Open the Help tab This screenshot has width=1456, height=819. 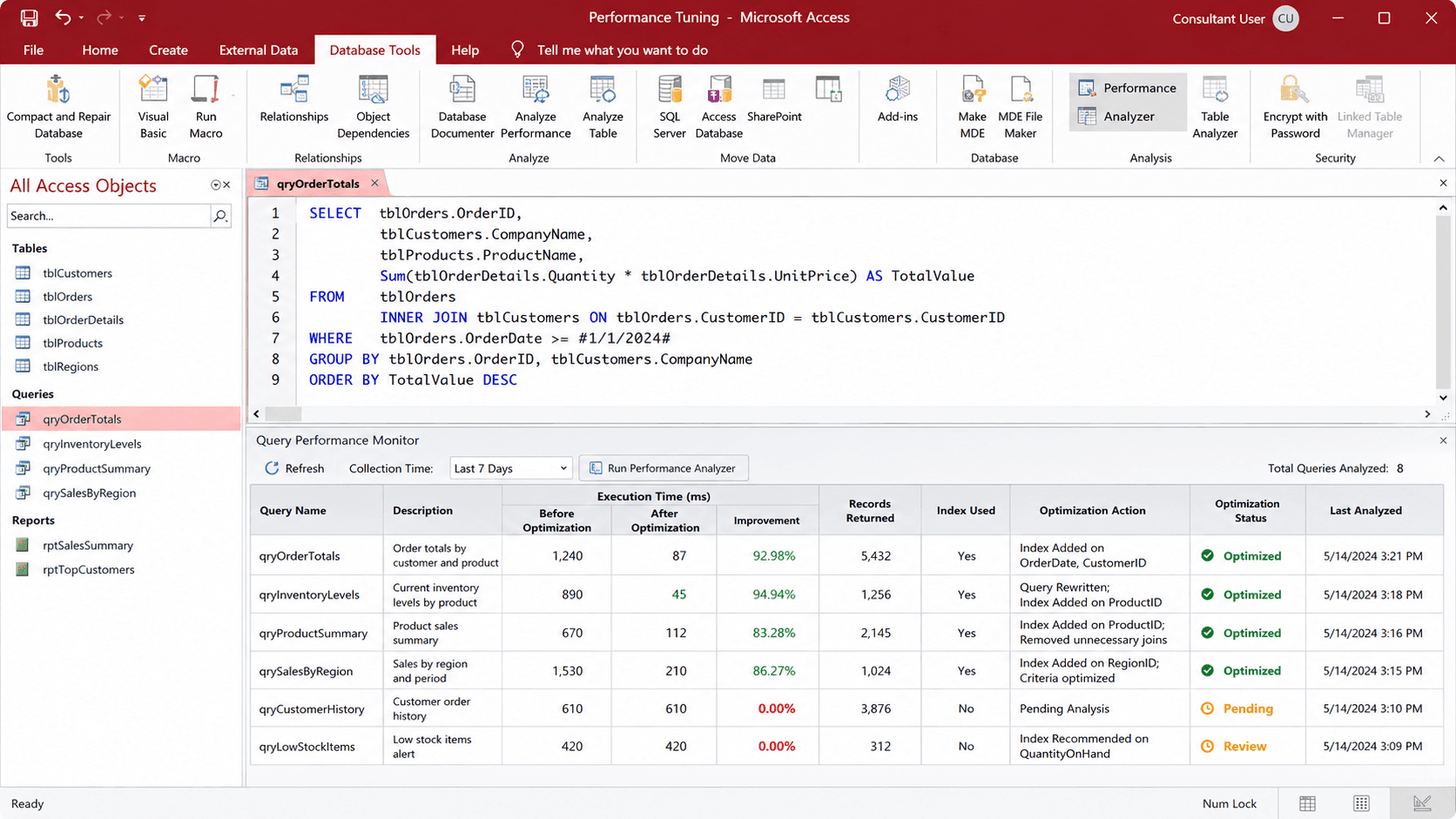point(465,50)
